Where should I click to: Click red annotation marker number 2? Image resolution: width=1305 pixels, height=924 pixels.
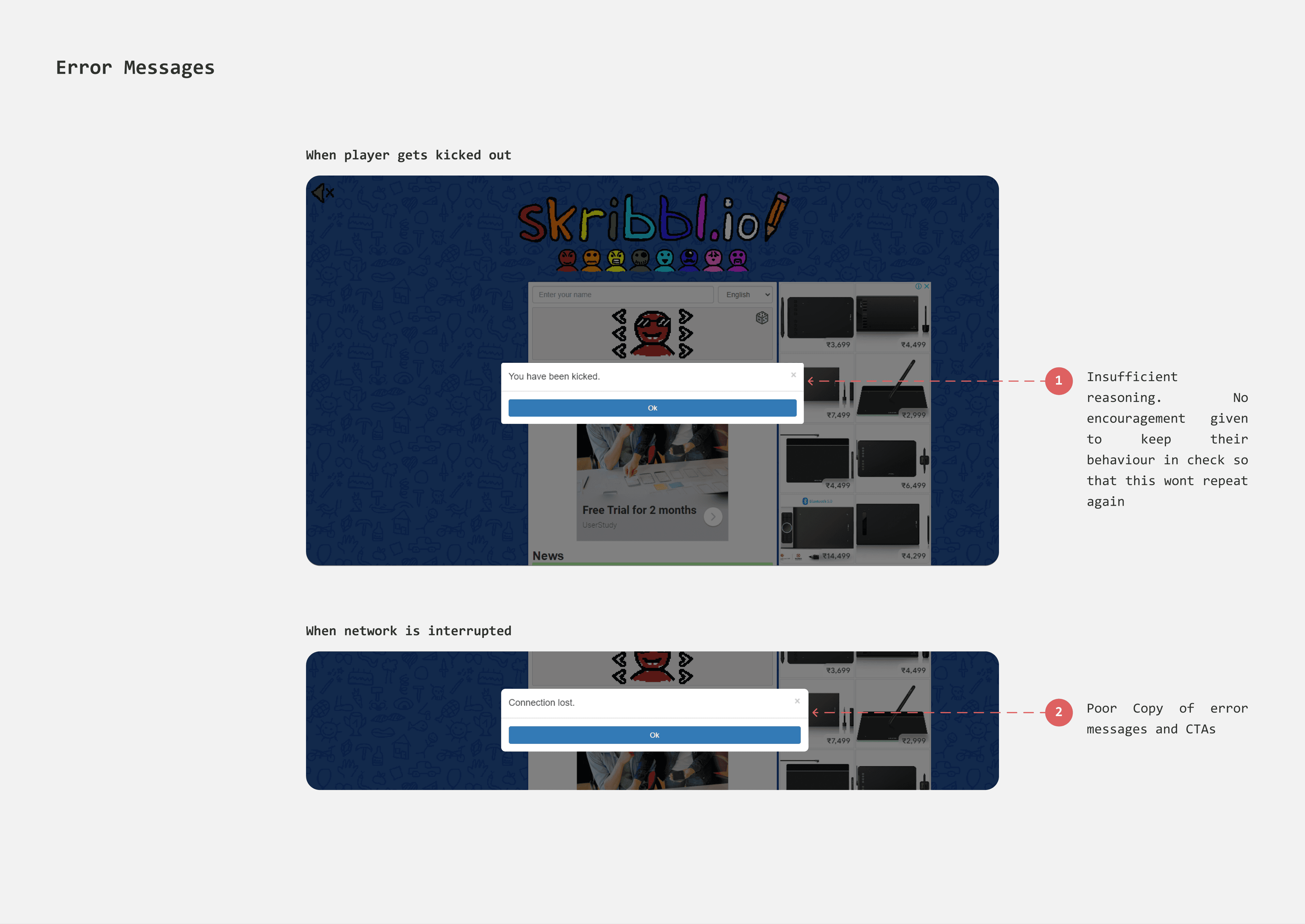click(x=1058, y=712)
